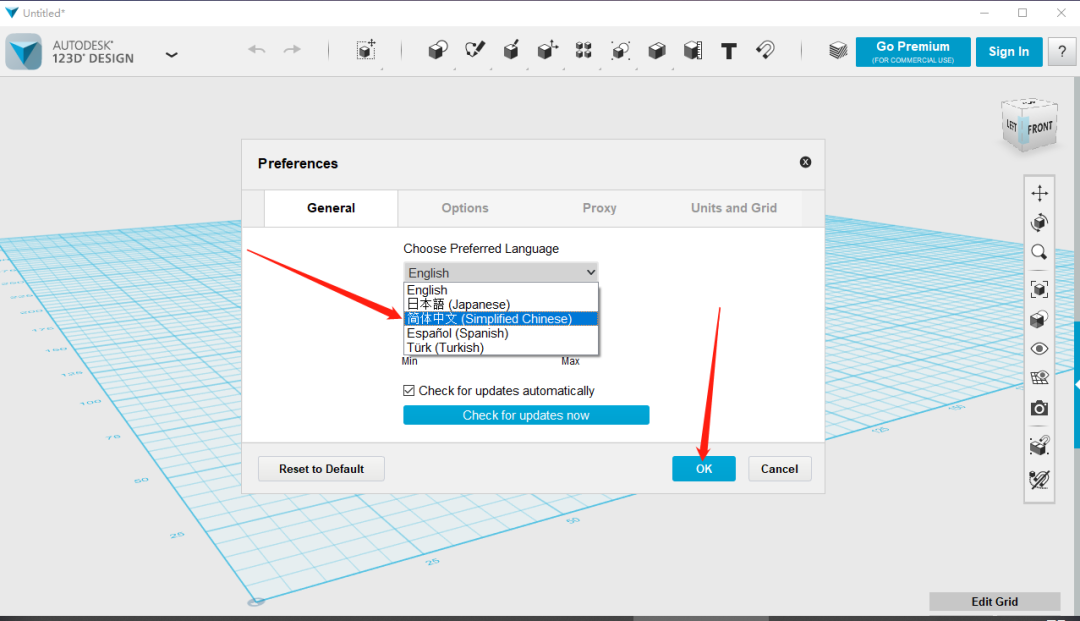The image size is (1080, 621).
Task: Open the Proxy tab
Action: pos(599,208)
